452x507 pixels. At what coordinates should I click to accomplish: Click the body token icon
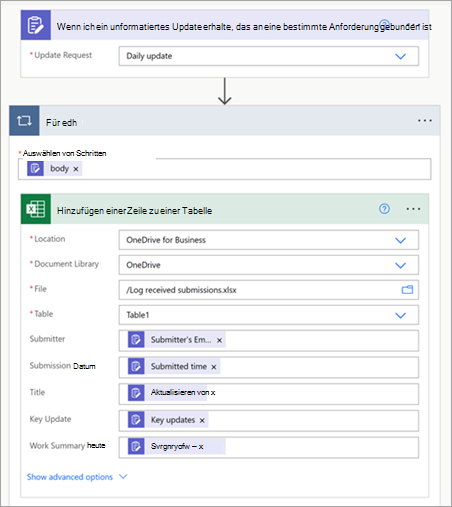(35, 168)
